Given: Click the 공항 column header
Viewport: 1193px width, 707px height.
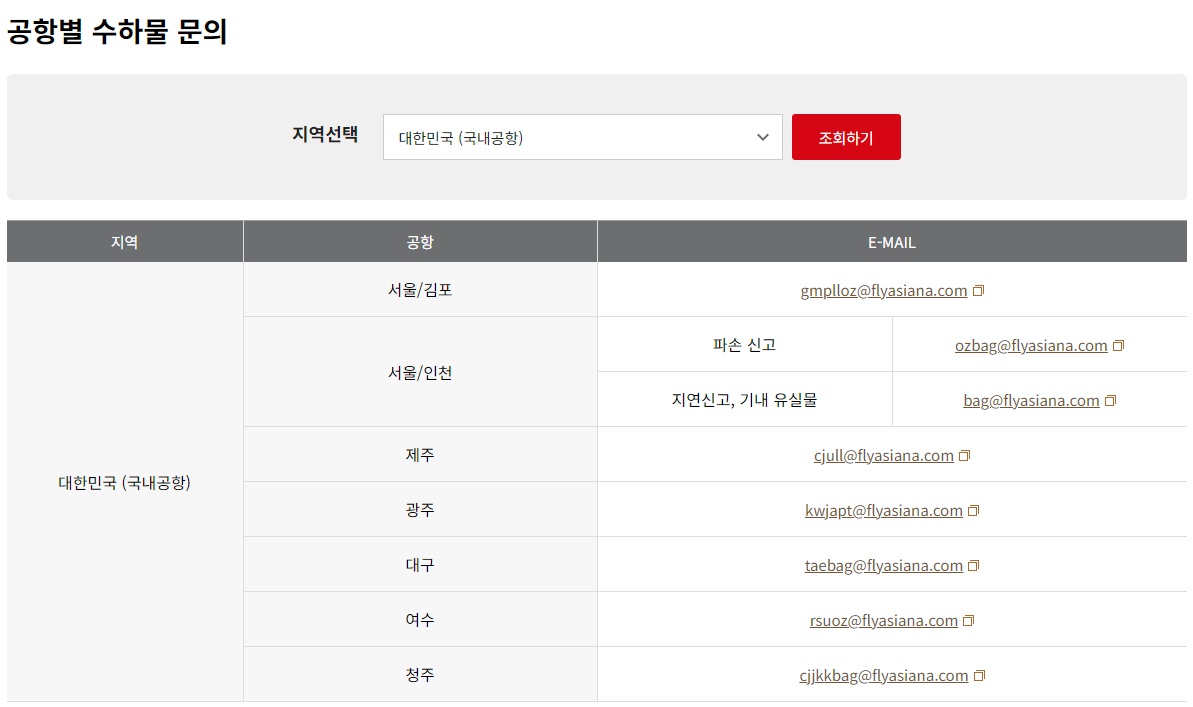Looking at the screenshot, I should (420, 241).
